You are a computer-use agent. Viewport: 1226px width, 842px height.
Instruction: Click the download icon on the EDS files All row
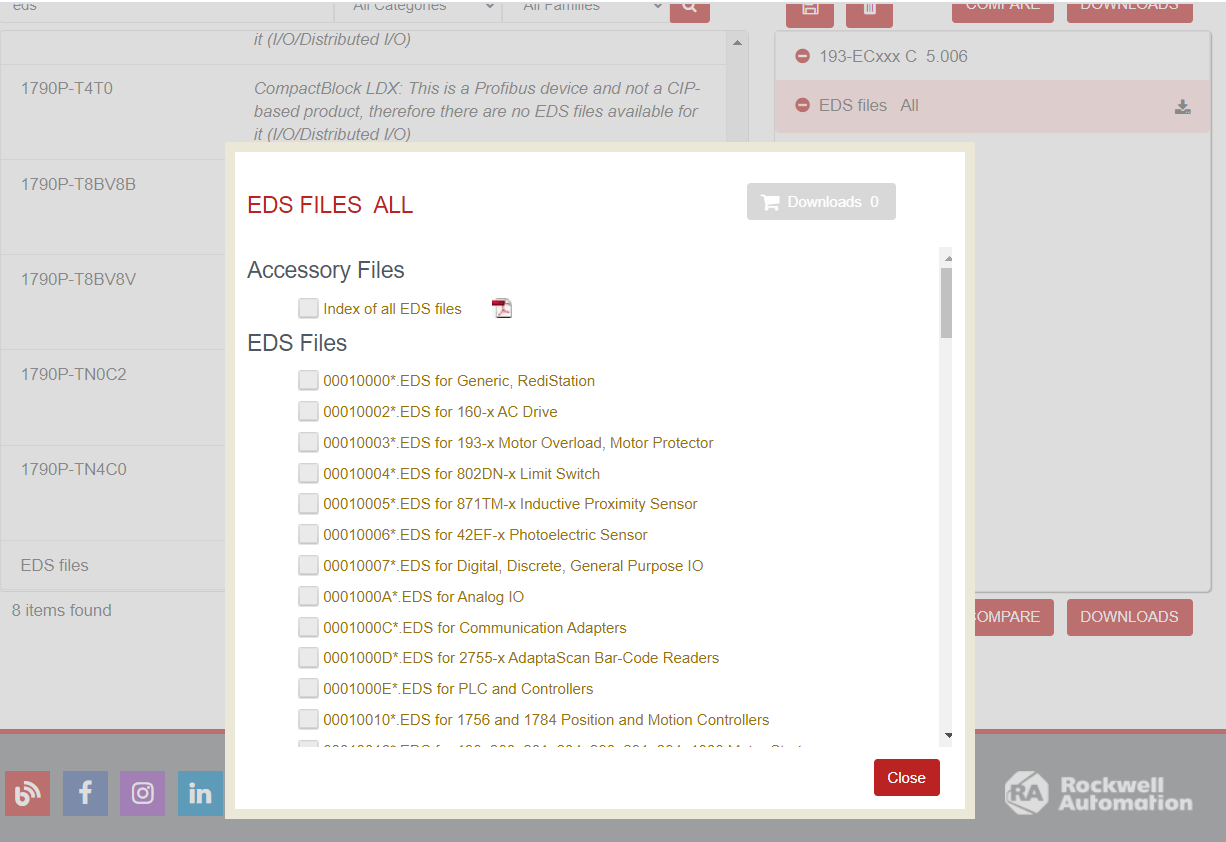1182,106
